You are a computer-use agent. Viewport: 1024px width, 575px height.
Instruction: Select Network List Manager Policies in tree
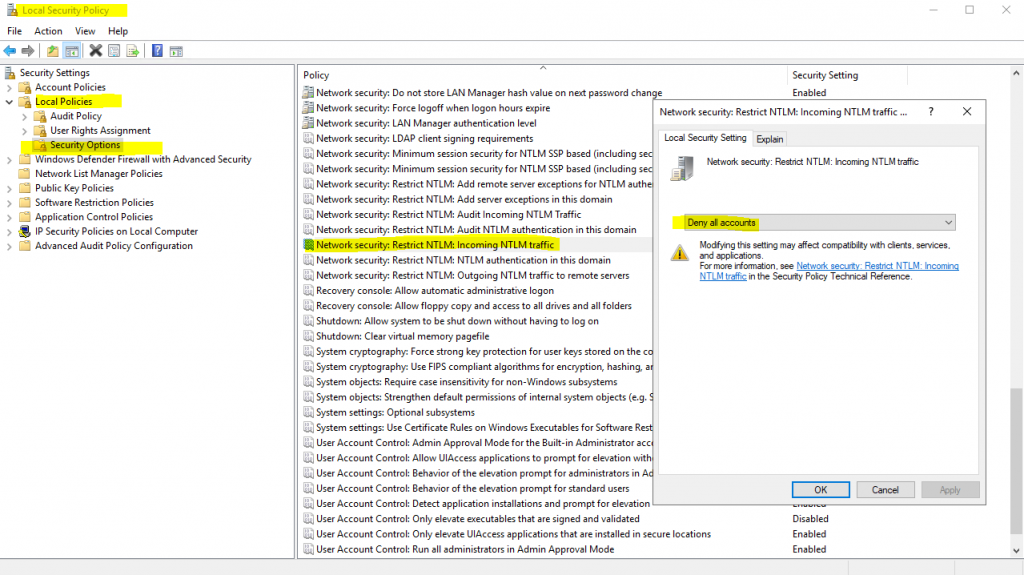(99, 174)
